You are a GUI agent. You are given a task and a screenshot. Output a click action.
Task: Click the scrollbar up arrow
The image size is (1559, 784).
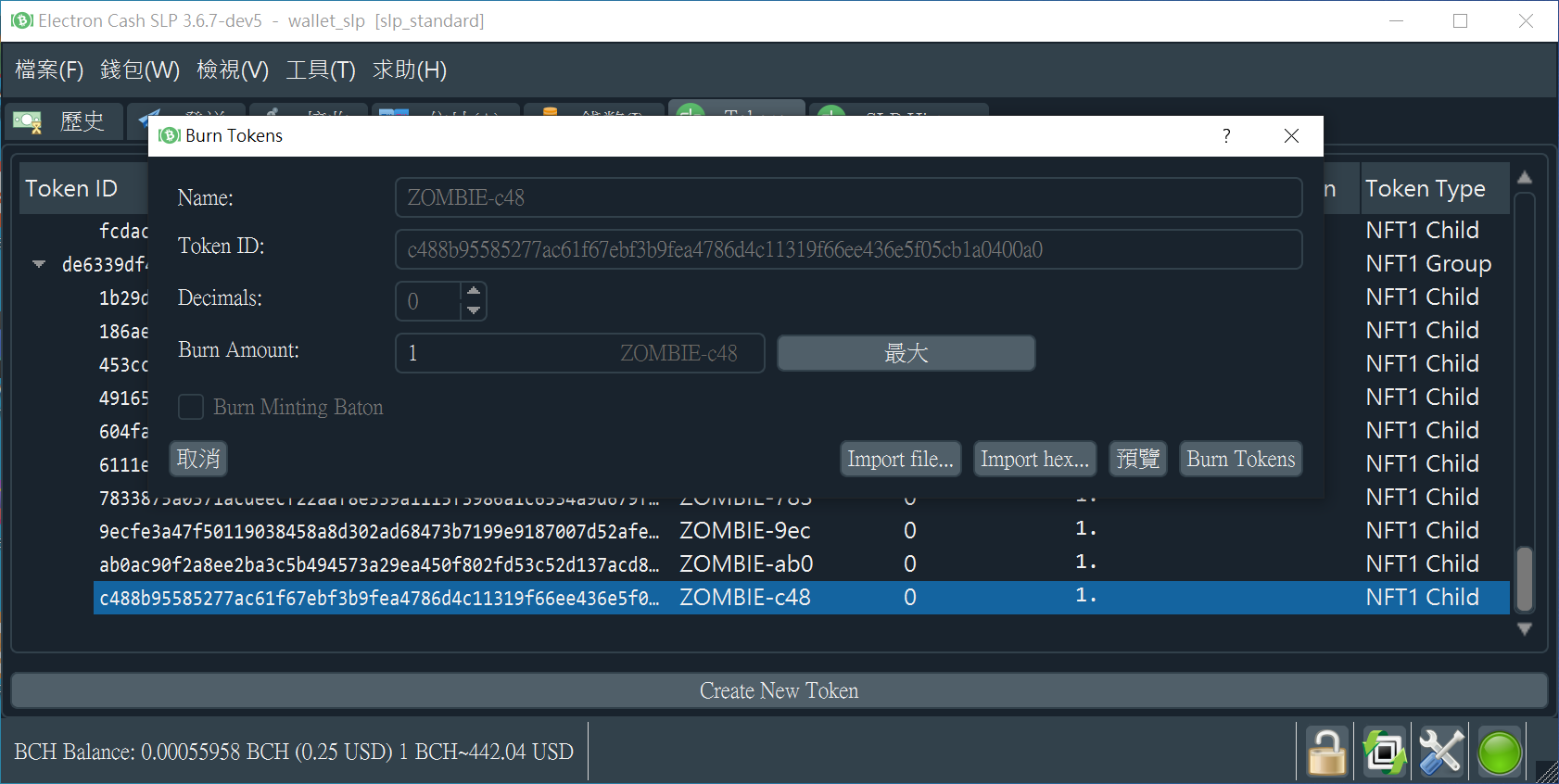[1525, 177]
